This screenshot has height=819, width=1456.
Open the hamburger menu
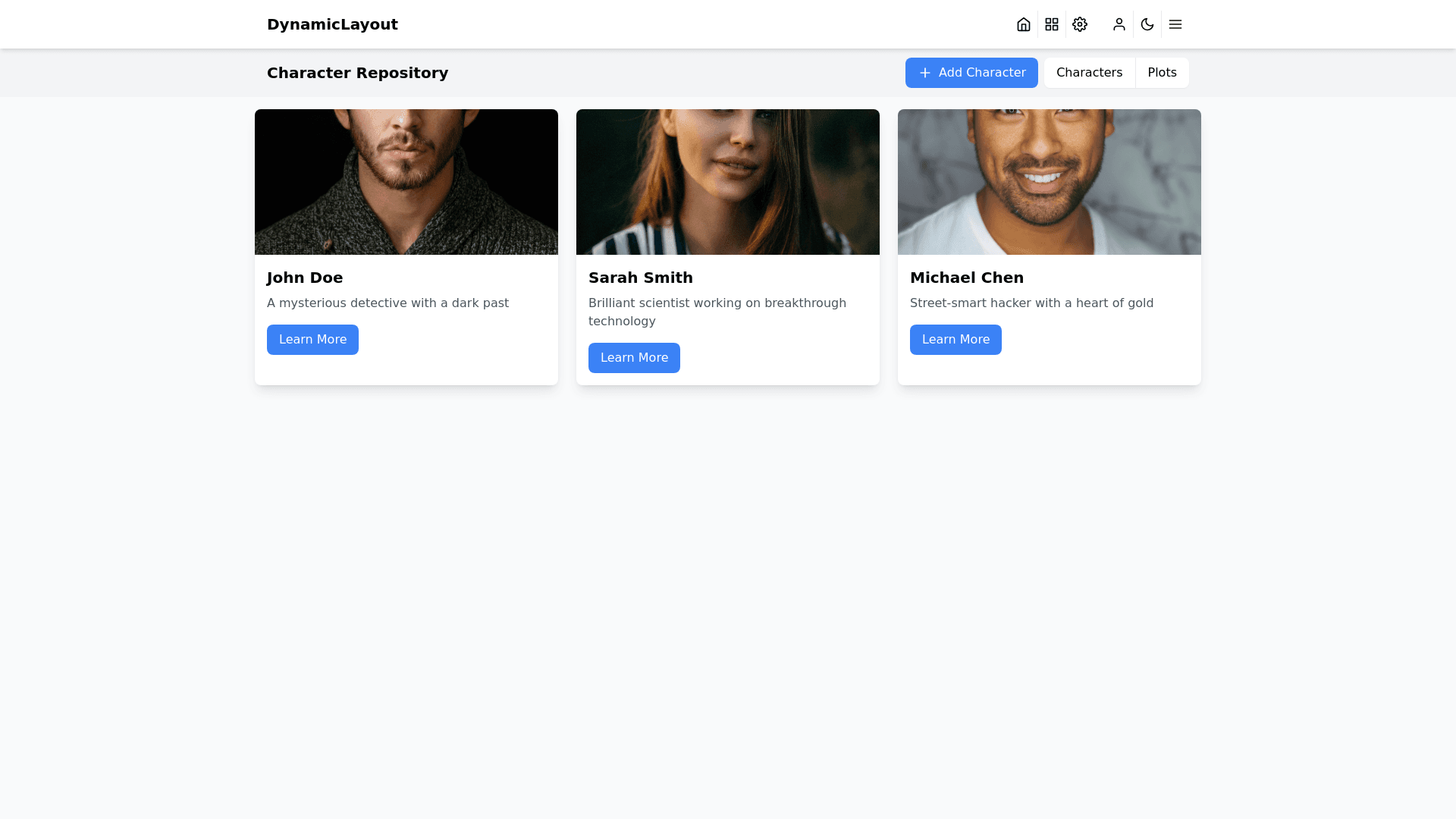coord(1175,24)
